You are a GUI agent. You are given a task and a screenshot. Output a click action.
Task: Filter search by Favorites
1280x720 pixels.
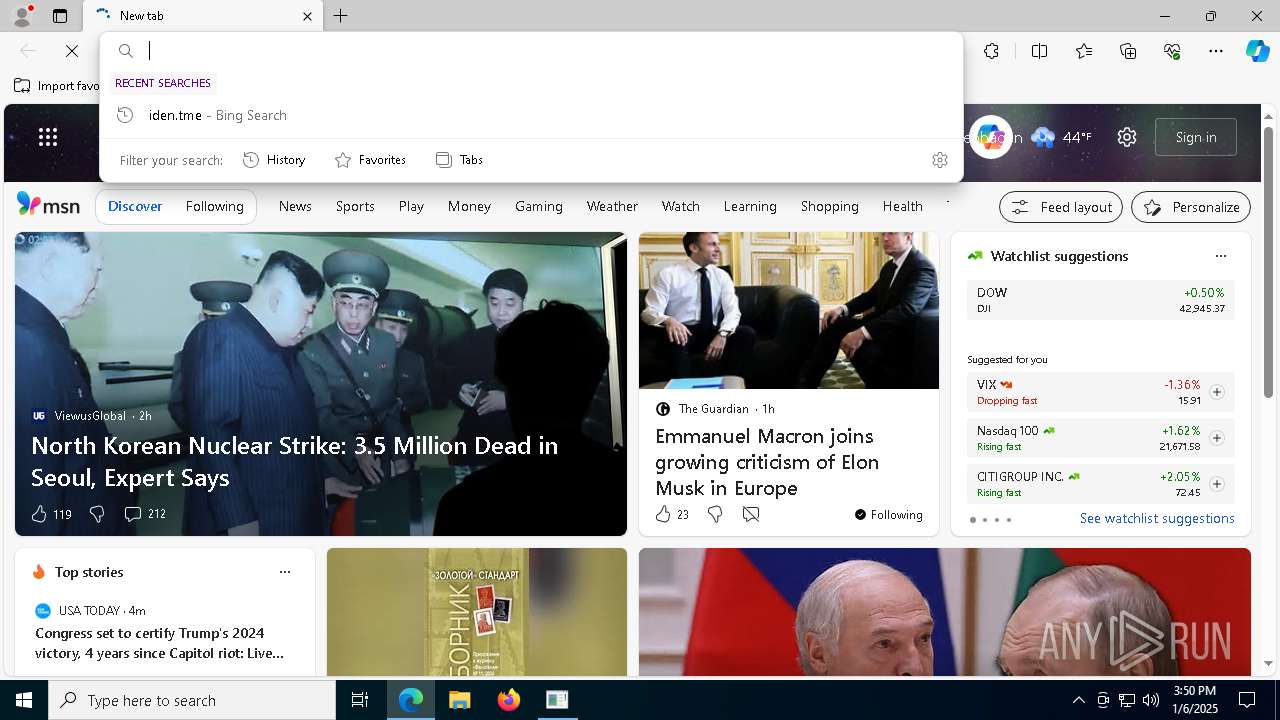(x=370, y=160)
